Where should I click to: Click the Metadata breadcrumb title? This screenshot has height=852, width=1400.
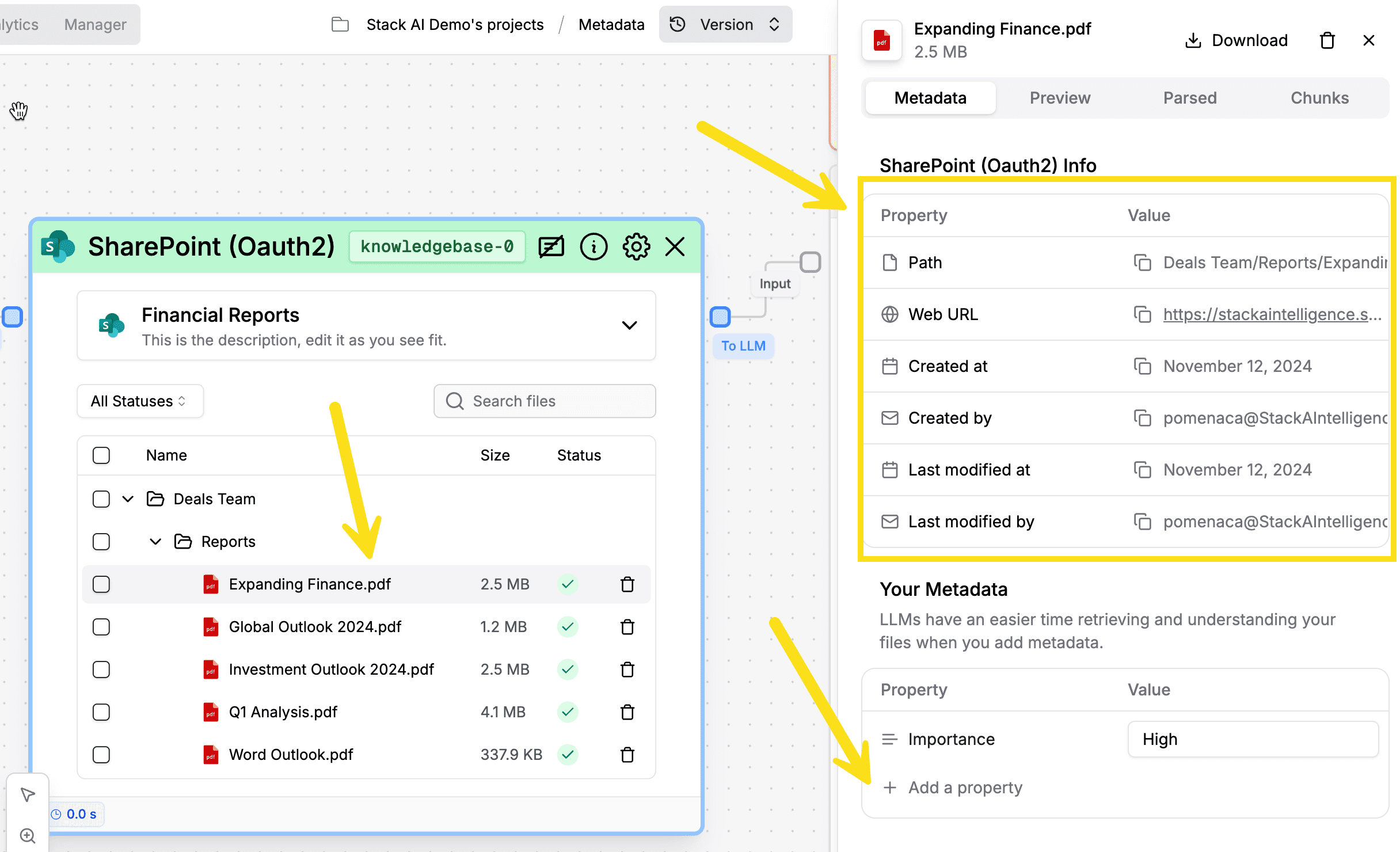pyautogui.click(x=611, y=25)
